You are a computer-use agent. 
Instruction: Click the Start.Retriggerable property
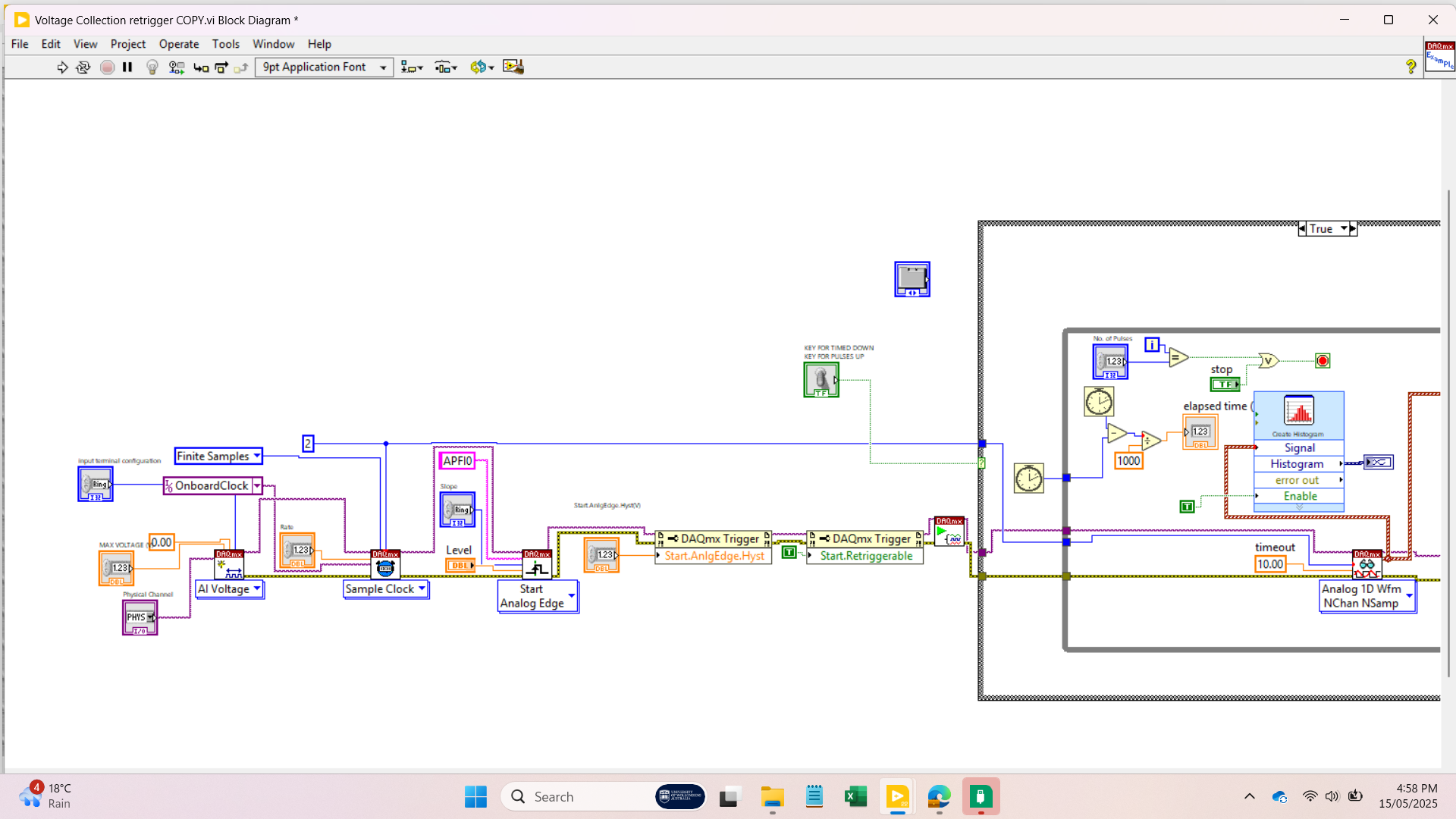pyautogui.click(x=865, y=556)
